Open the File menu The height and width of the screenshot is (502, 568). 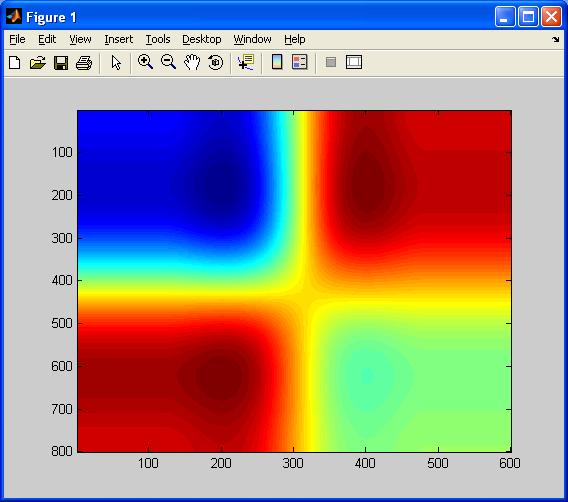[x=17, y=39]
